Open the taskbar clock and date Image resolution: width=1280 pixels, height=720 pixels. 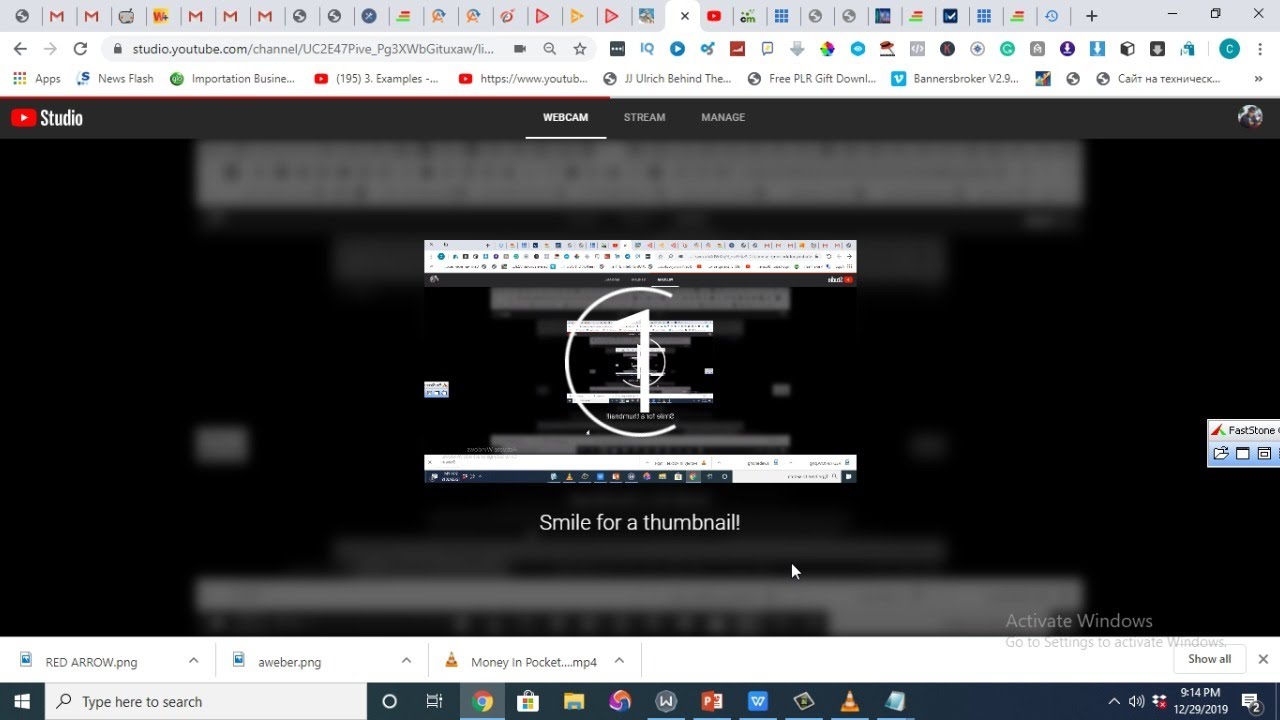pyautogui.click(x=1200, y=701)
